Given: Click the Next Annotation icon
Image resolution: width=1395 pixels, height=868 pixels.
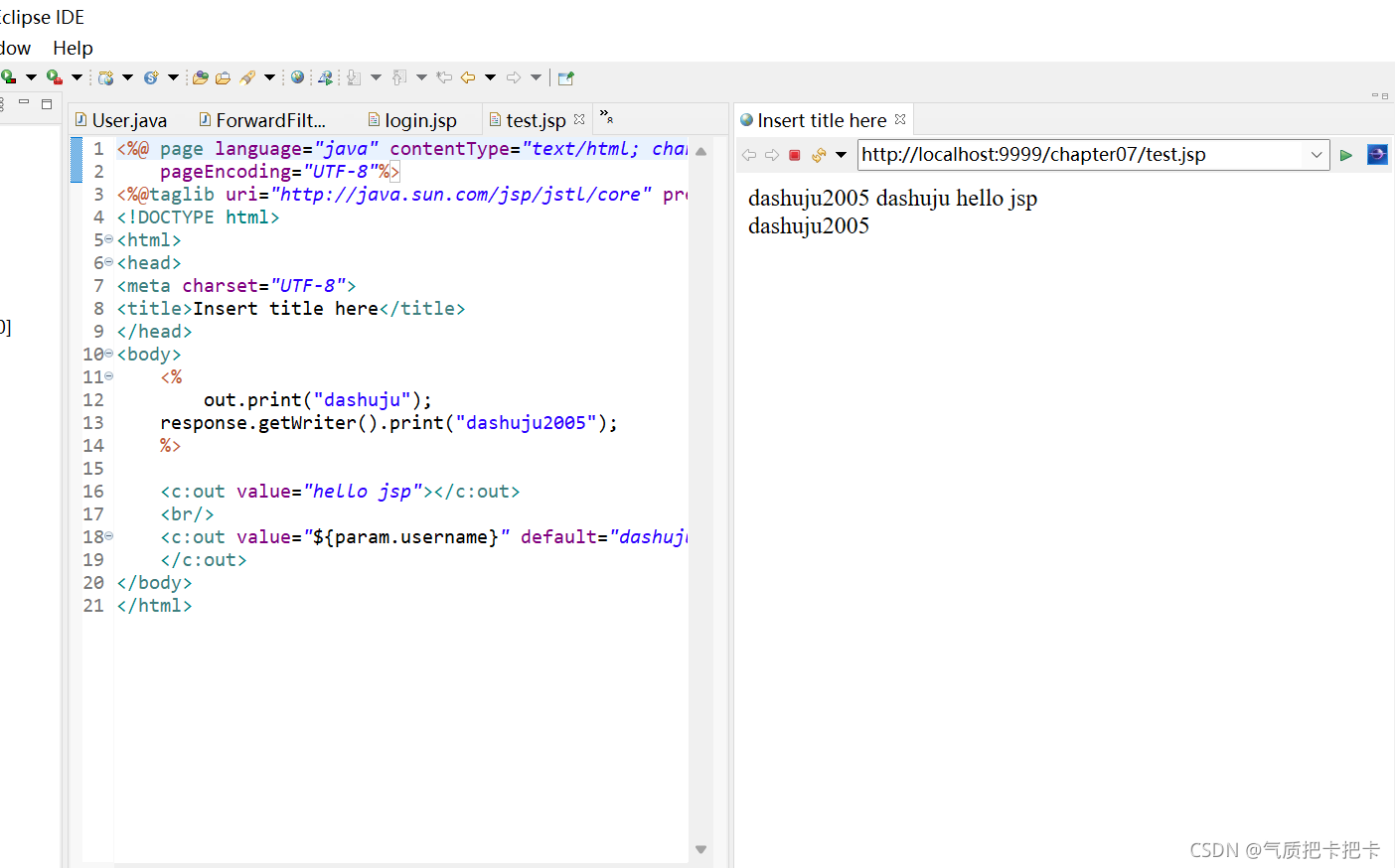Looking at the screenshot, I should click(354, 77).
